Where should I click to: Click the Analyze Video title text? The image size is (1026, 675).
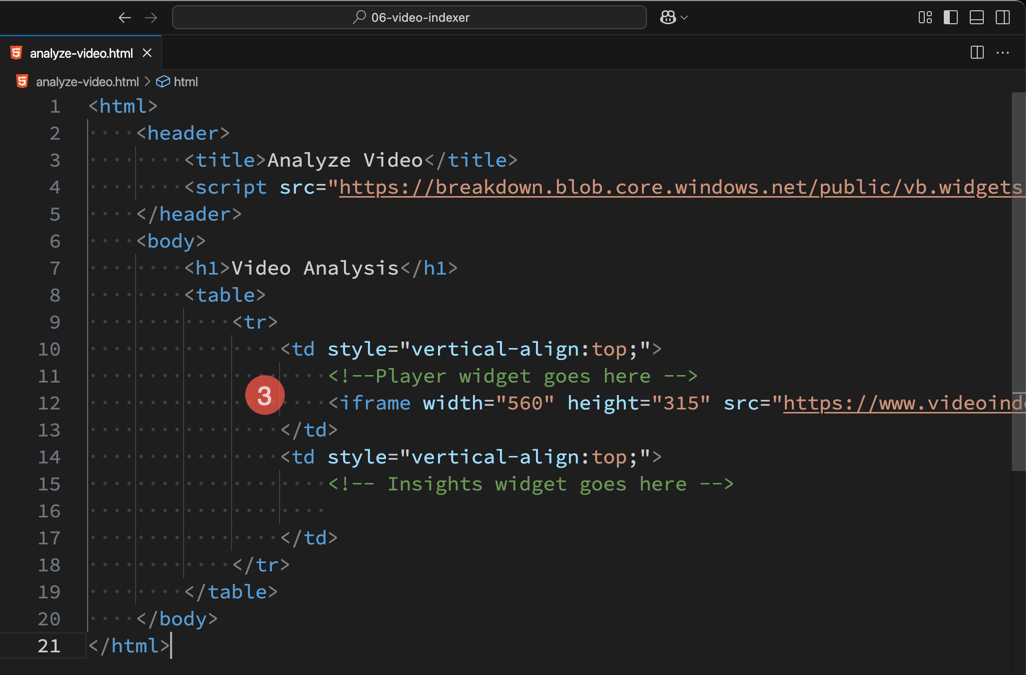tap(345, 160)
